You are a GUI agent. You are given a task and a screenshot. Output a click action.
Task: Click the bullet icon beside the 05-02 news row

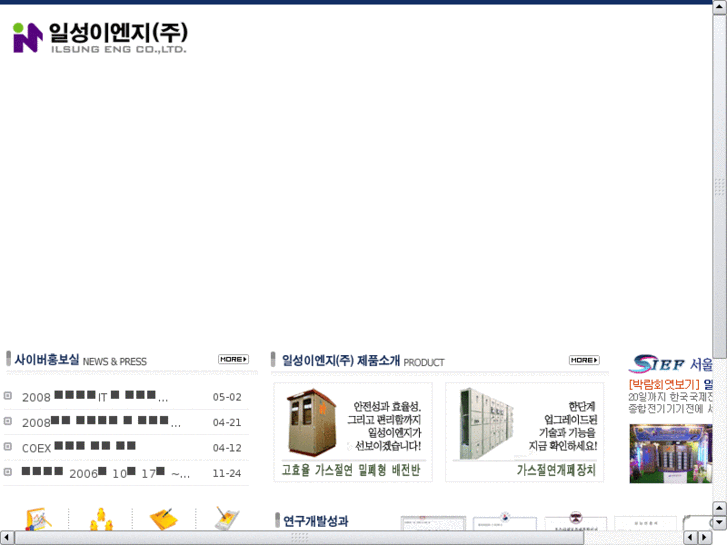pos(7,396)
